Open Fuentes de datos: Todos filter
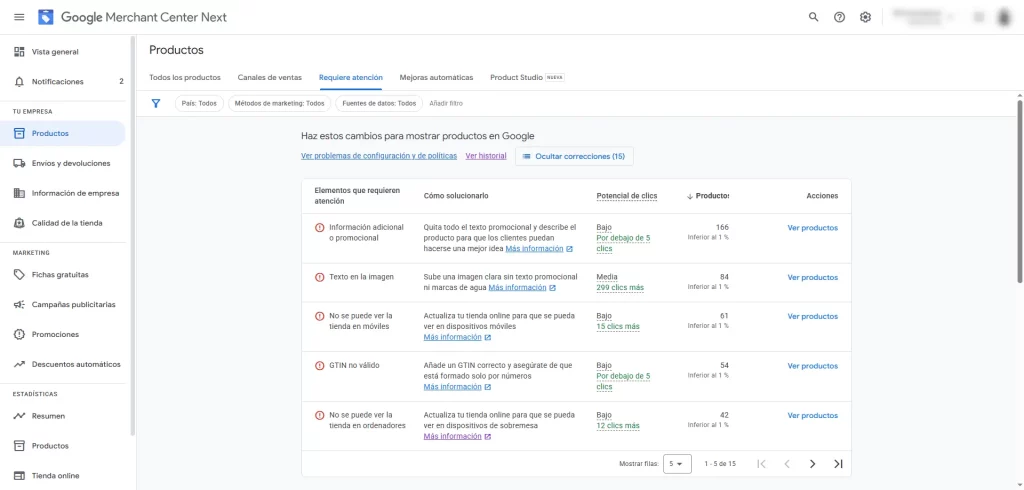This screenshot has height=490, width=1024. pyautogui.click(x=379, y=103)
